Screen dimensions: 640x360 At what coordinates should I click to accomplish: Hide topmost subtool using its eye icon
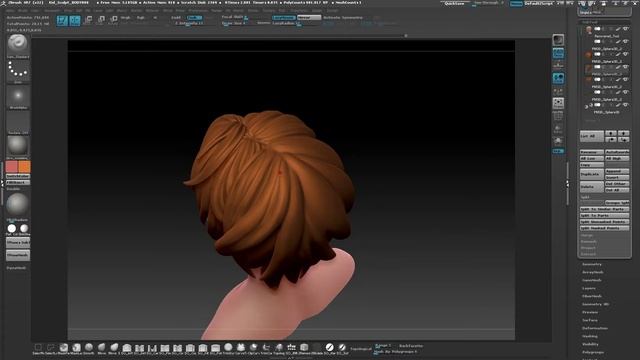point(625,29)
